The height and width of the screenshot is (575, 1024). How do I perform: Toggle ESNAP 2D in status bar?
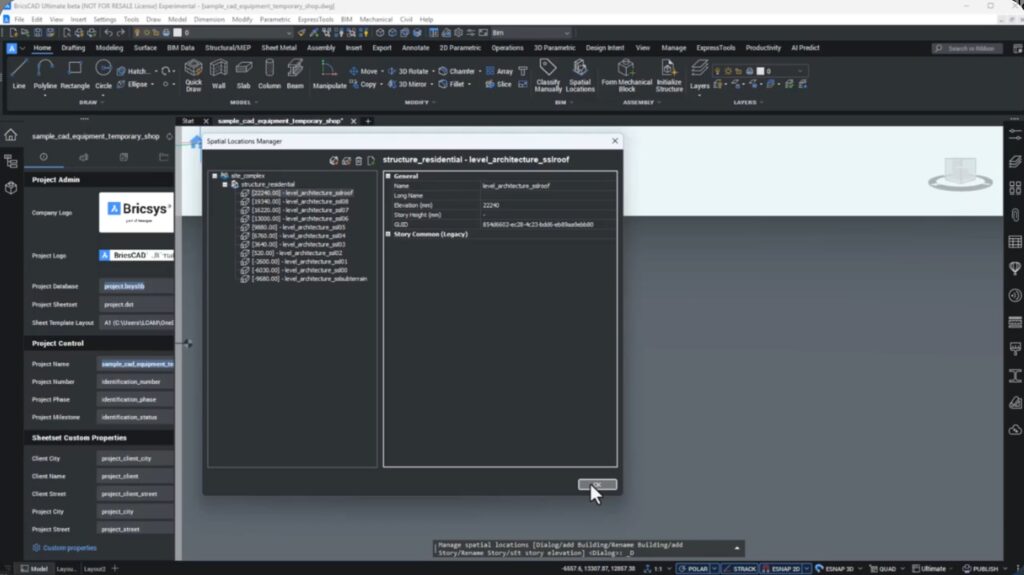781,568
